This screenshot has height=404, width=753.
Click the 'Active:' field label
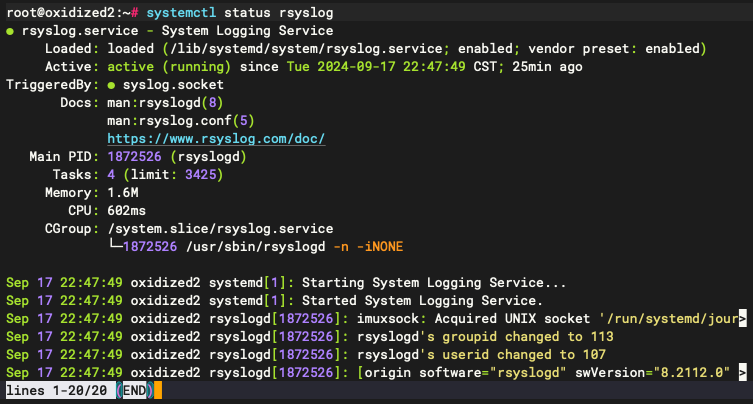(x=72, y=67)
